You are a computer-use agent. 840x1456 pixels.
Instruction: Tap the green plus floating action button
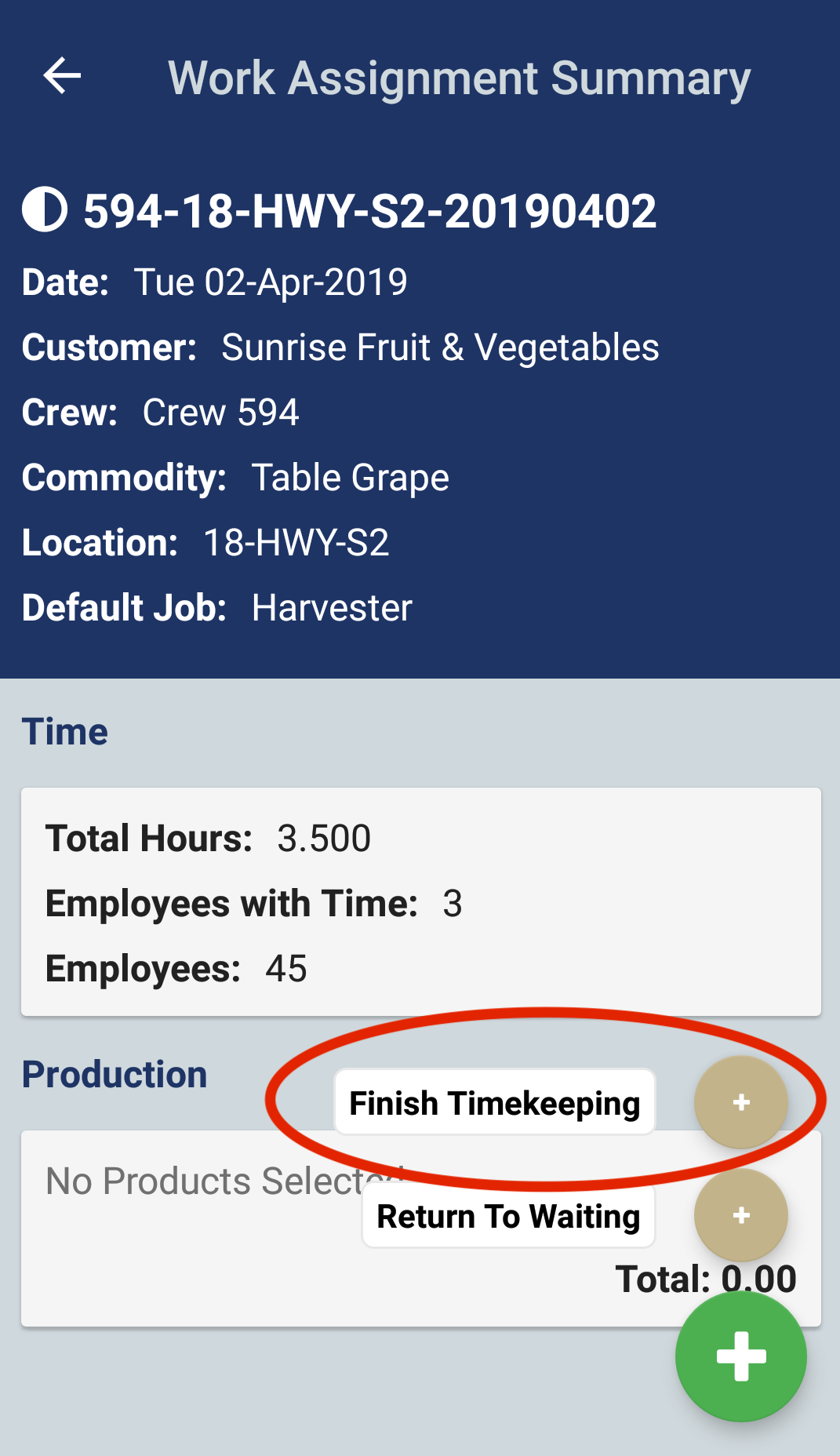pyautogui.click(x=740, y=1356)
